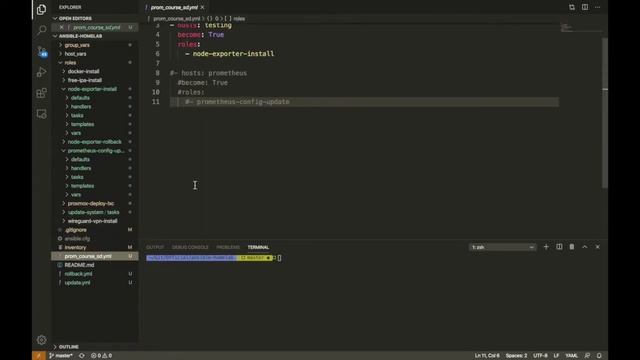Click the minimap preview in editor
The image size is (640, 360).
[580, 28]
